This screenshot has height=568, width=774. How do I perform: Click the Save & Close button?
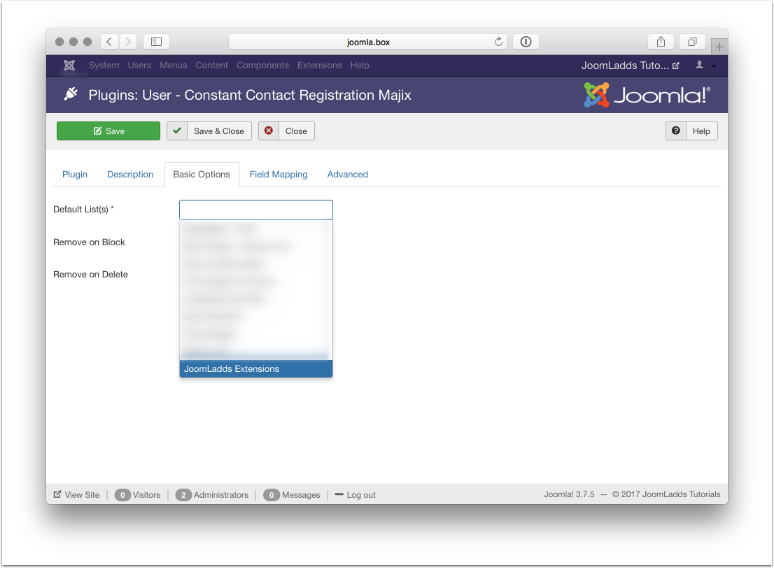pyautogui.click(x=209, y=131)
